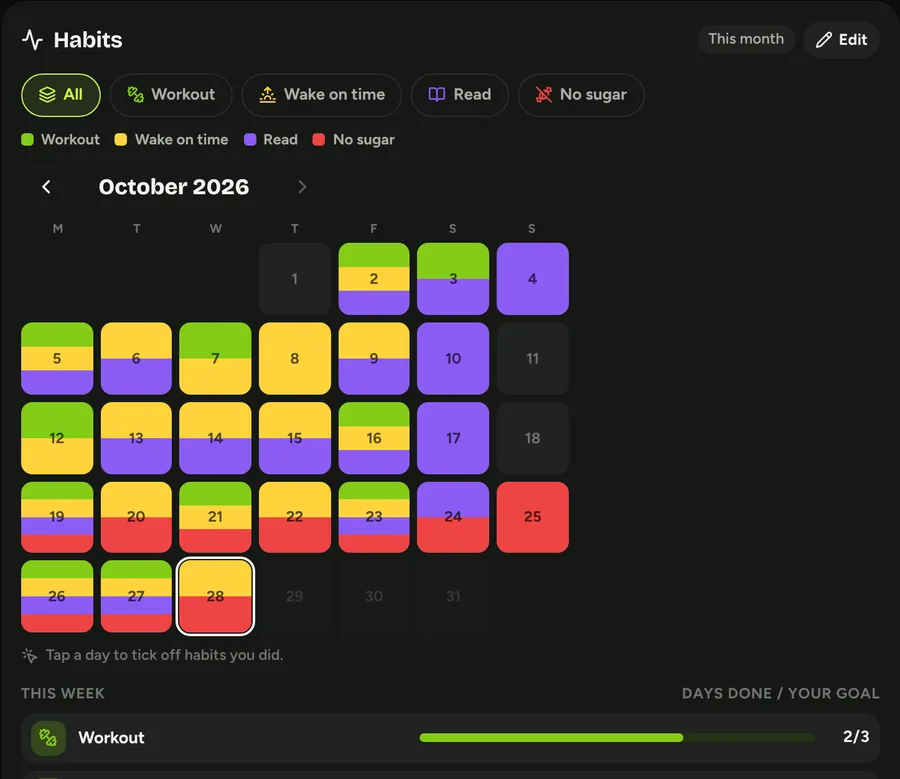Viewport: 900px width, 779px height.
Task: Click the crossed candy icon in No sugar chip
Action: tap(544, 95)
